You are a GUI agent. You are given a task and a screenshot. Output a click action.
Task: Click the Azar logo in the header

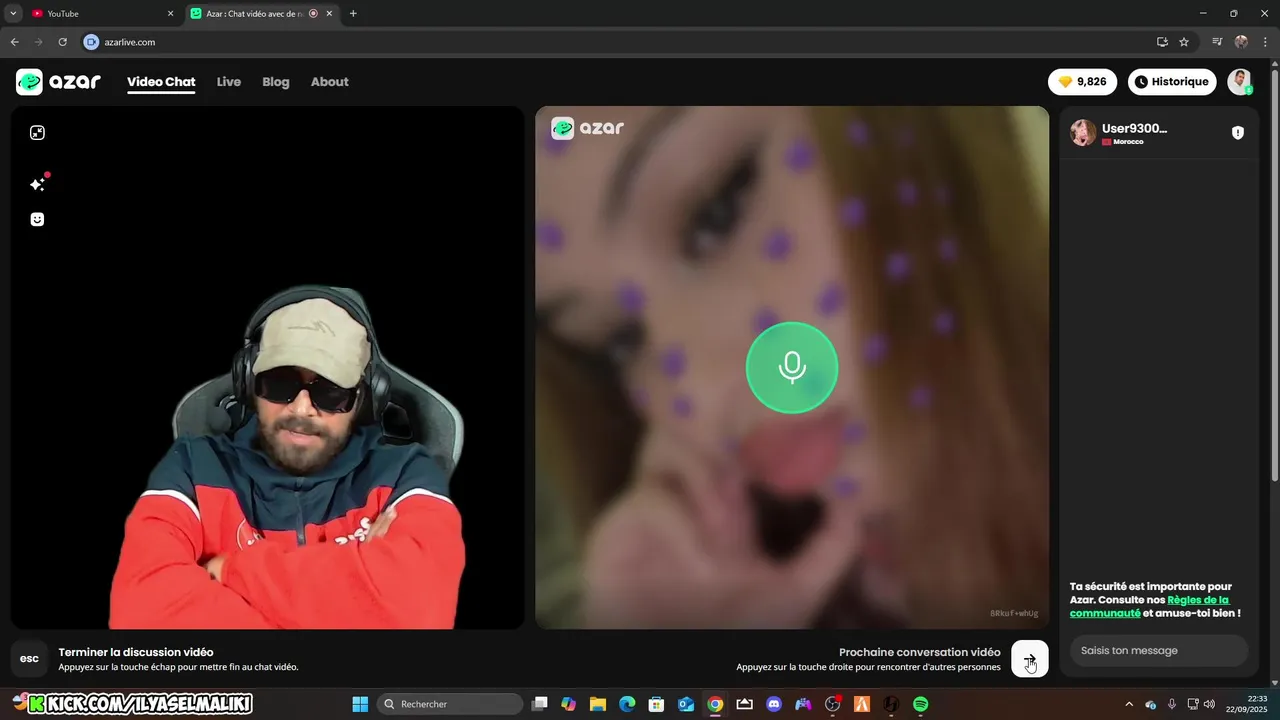[x=58, y=82]
